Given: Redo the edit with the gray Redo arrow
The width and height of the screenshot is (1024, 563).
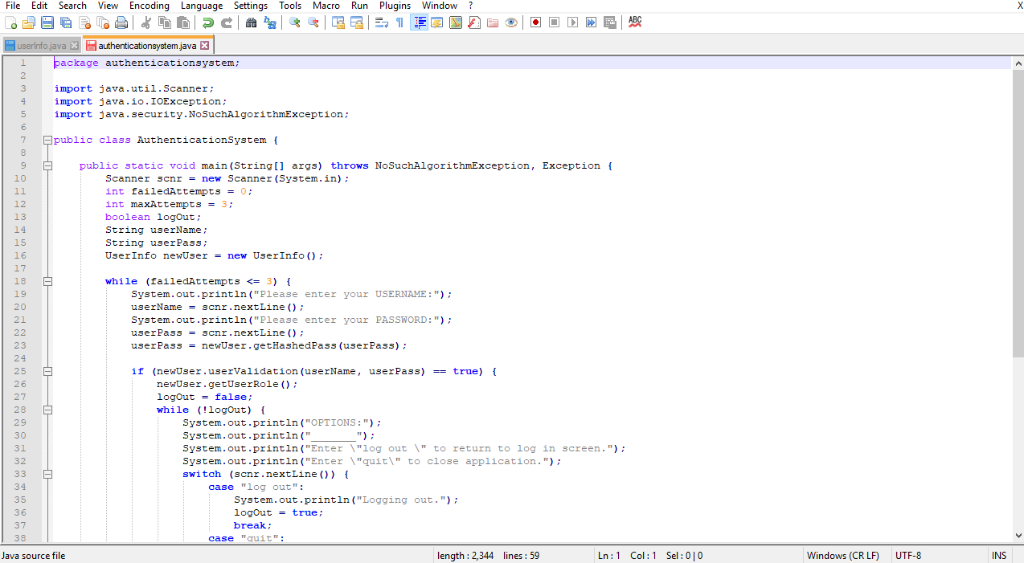Looking at the screenshot, I should click(x=227, y=23).
